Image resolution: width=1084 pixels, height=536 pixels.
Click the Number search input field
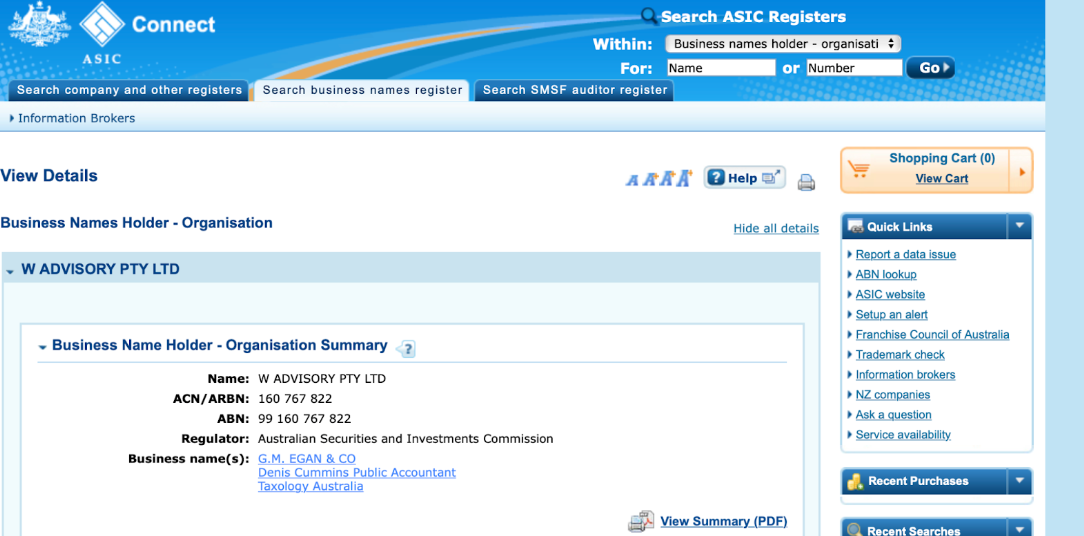[854, 68]
